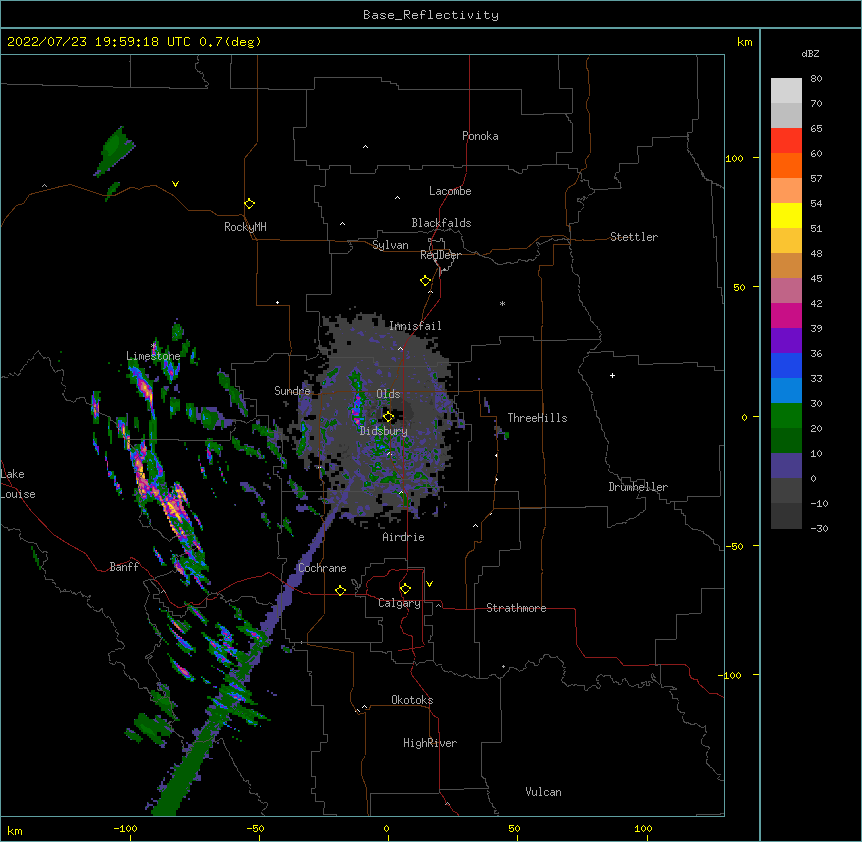Select the bright yellow 51–54 dBZ legend swatch

click(786, 215)
